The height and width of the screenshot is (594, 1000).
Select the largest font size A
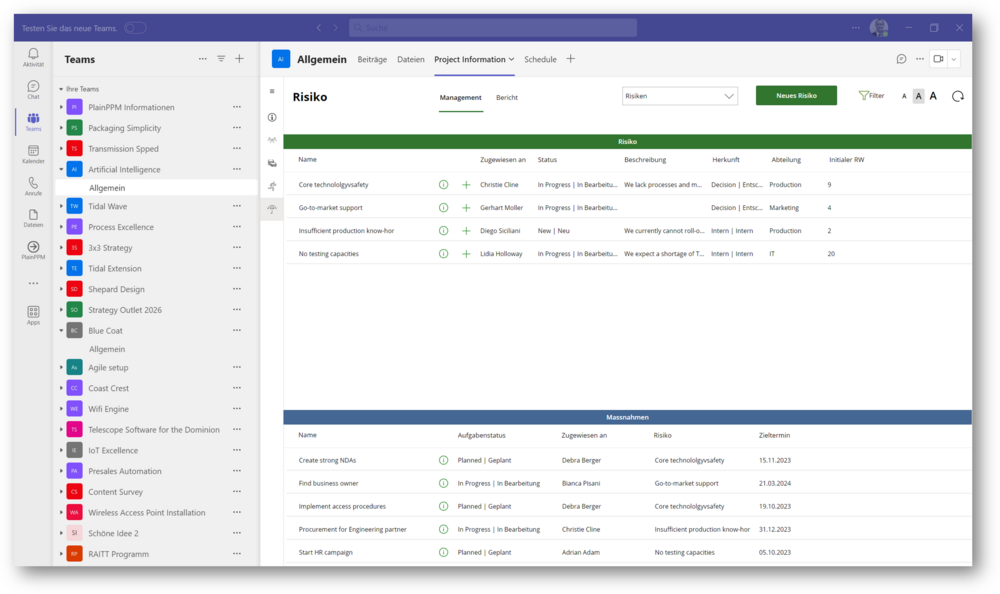[x=933, y=96]
